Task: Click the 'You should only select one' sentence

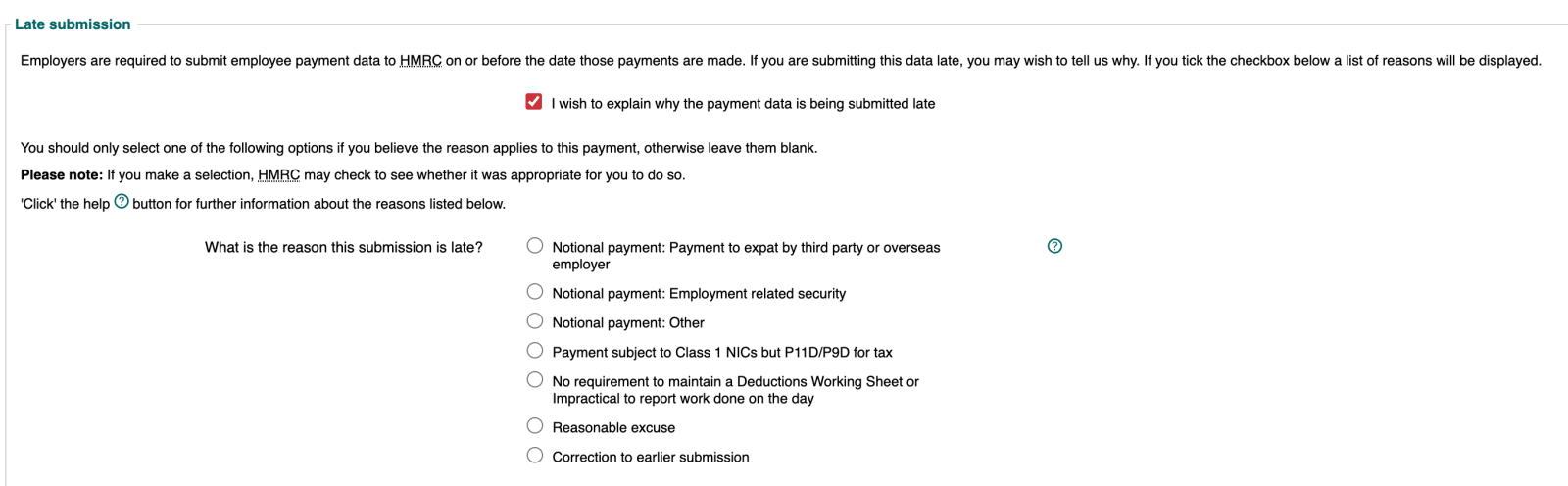Action: (x=418, y=148)
